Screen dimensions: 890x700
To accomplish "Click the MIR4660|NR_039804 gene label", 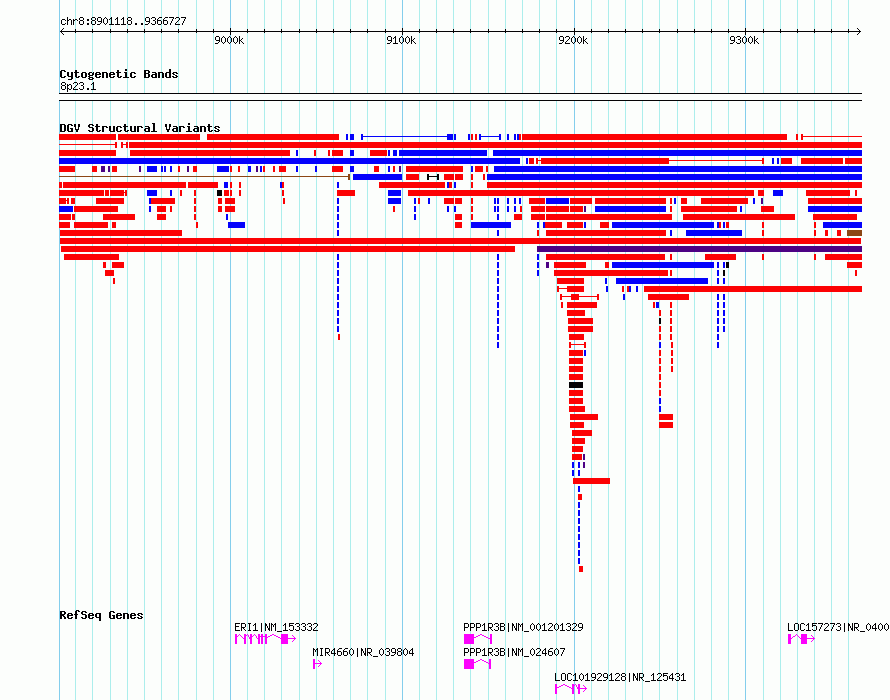I will pos(363,652).
